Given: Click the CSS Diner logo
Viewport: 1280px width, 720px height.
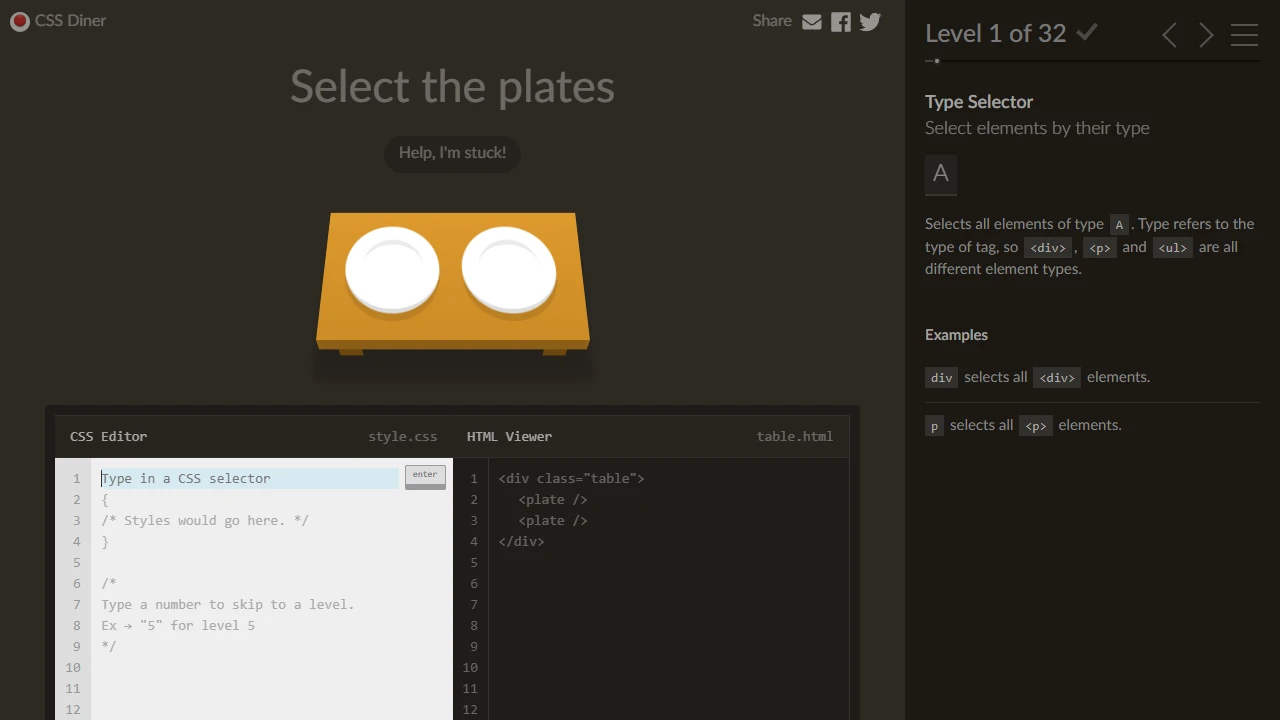Looking at the screenshot, I should pos(57,21).
